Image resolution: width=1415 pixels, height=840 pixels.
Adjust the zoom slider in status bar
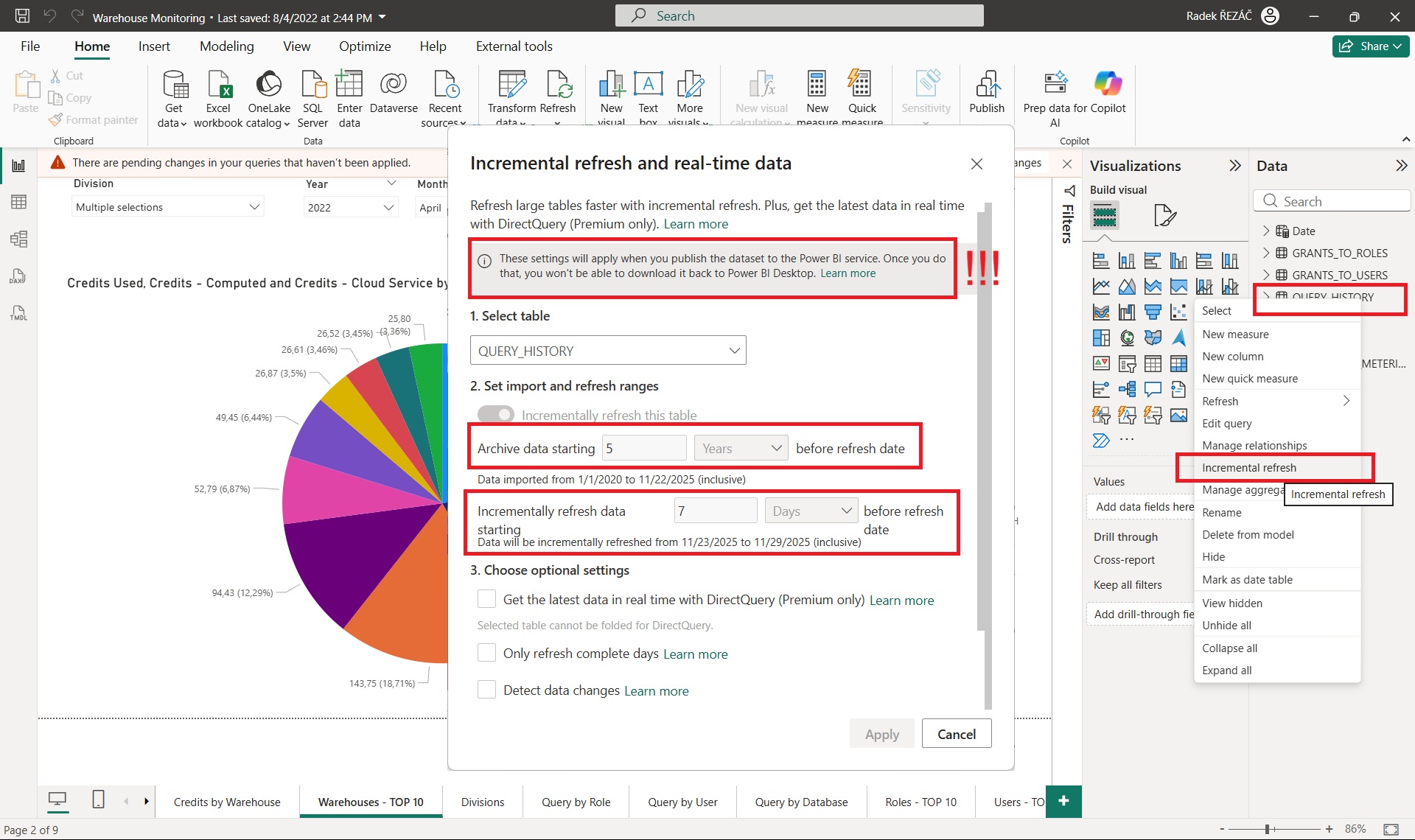tap(1267, 829)
